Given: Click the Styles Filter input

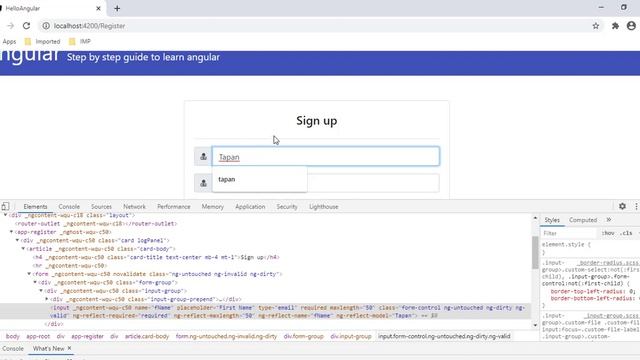Looking at the screenshot, I should click(569, 233).
